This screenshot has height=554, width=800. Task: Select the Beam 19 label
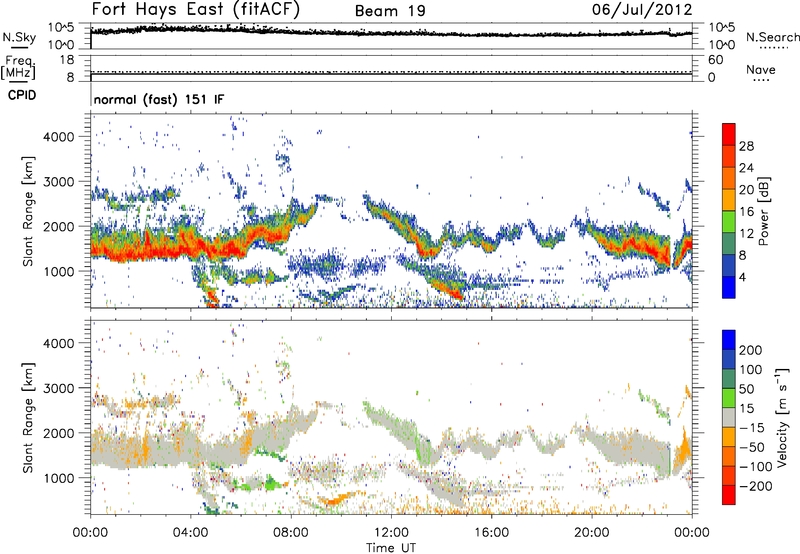(x=390, y=11)
